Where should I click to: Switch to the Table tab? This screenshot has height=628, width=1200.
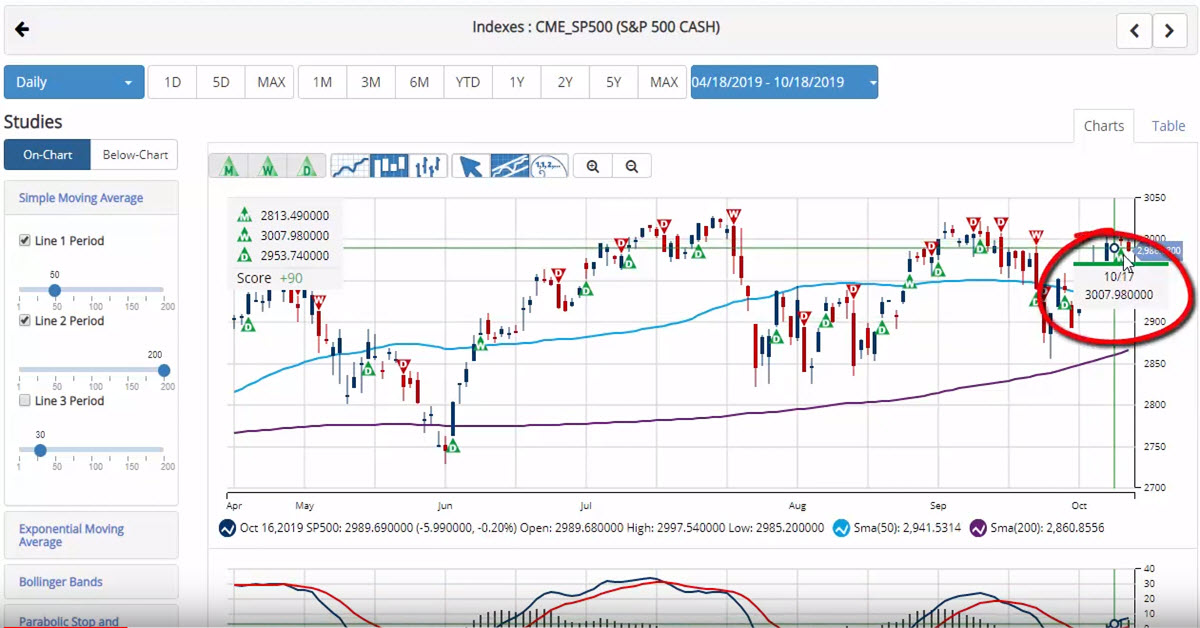(x=1168, y=126)
